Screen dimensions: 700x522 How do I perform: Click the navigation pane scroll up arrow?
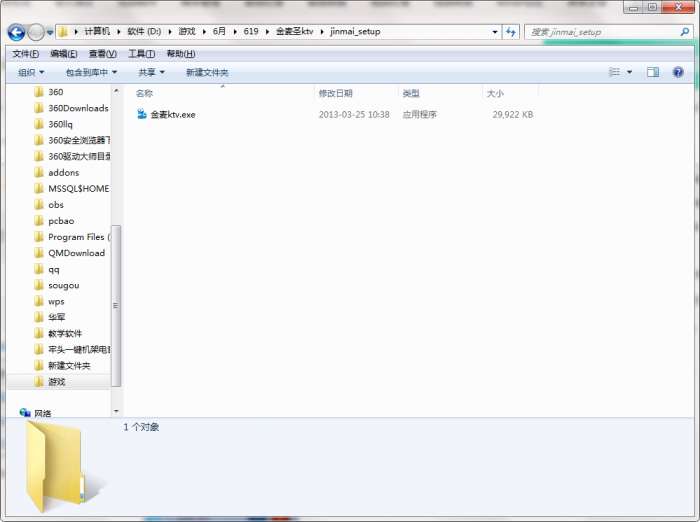[116, 91]
